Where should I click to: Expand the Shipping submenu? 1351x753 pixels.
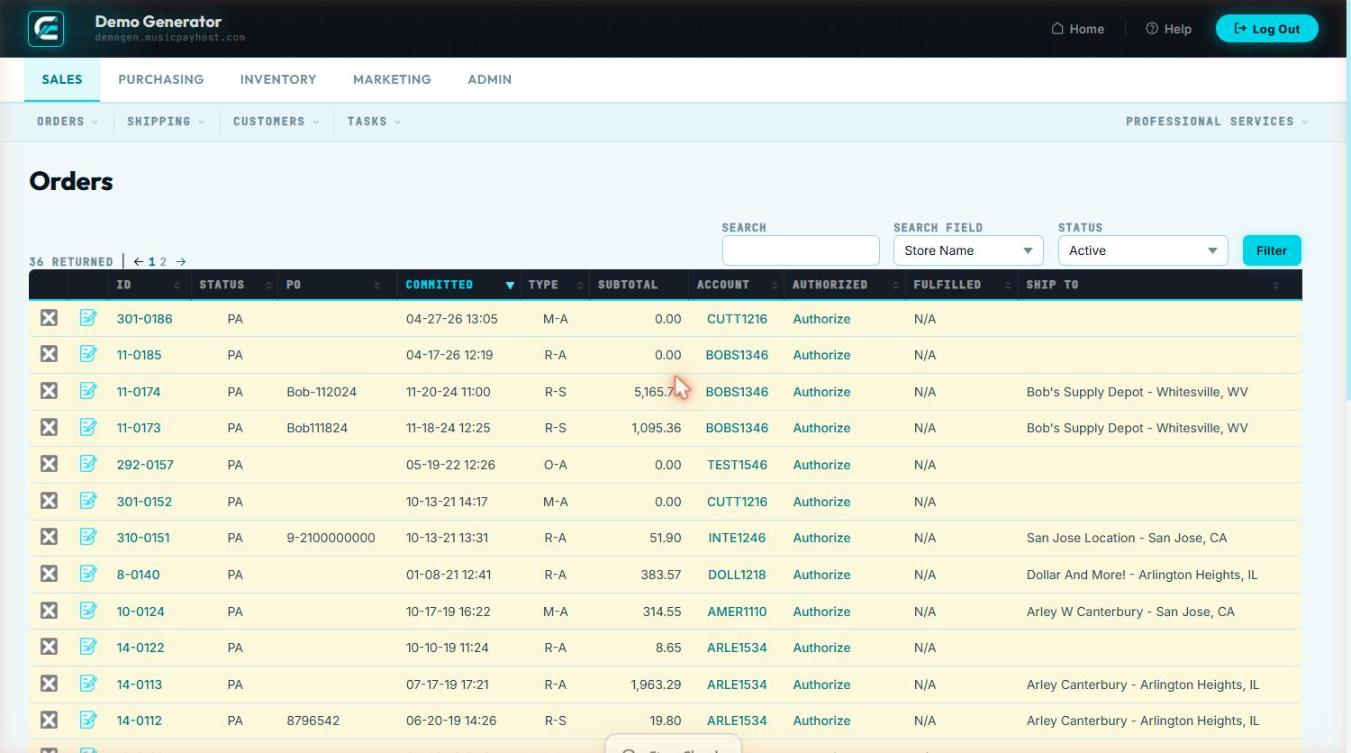165,121
